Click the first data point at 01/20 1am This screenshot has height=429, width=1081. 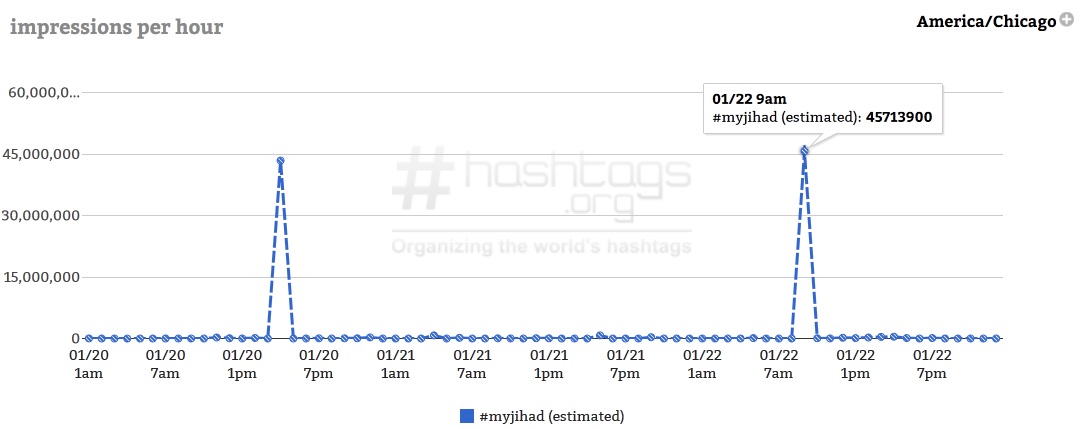click(x=88, y=338)
